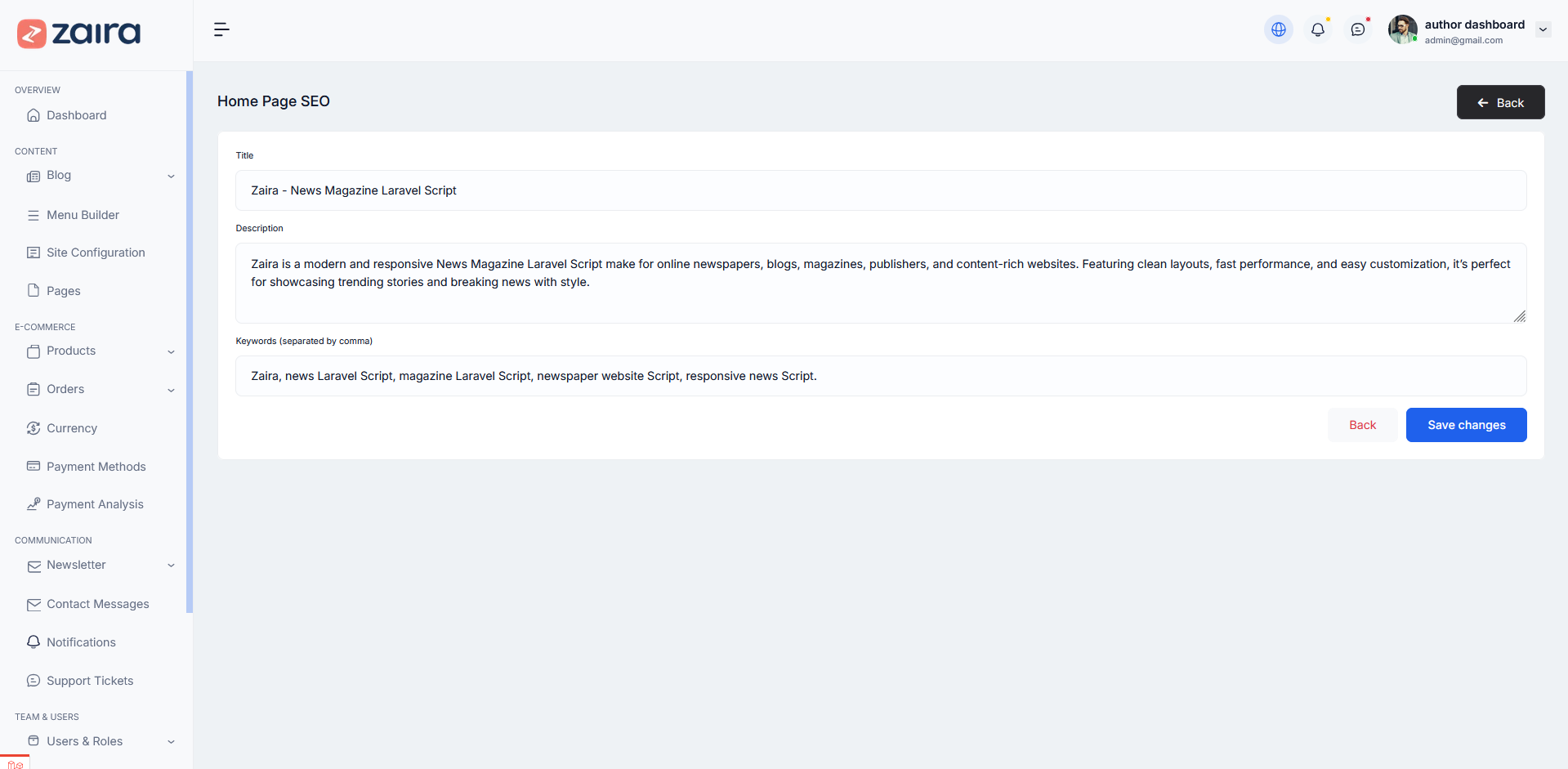Screen dimensions: 1568x769
Task: Open Support Tickets in sidebar
Action: 90,681
